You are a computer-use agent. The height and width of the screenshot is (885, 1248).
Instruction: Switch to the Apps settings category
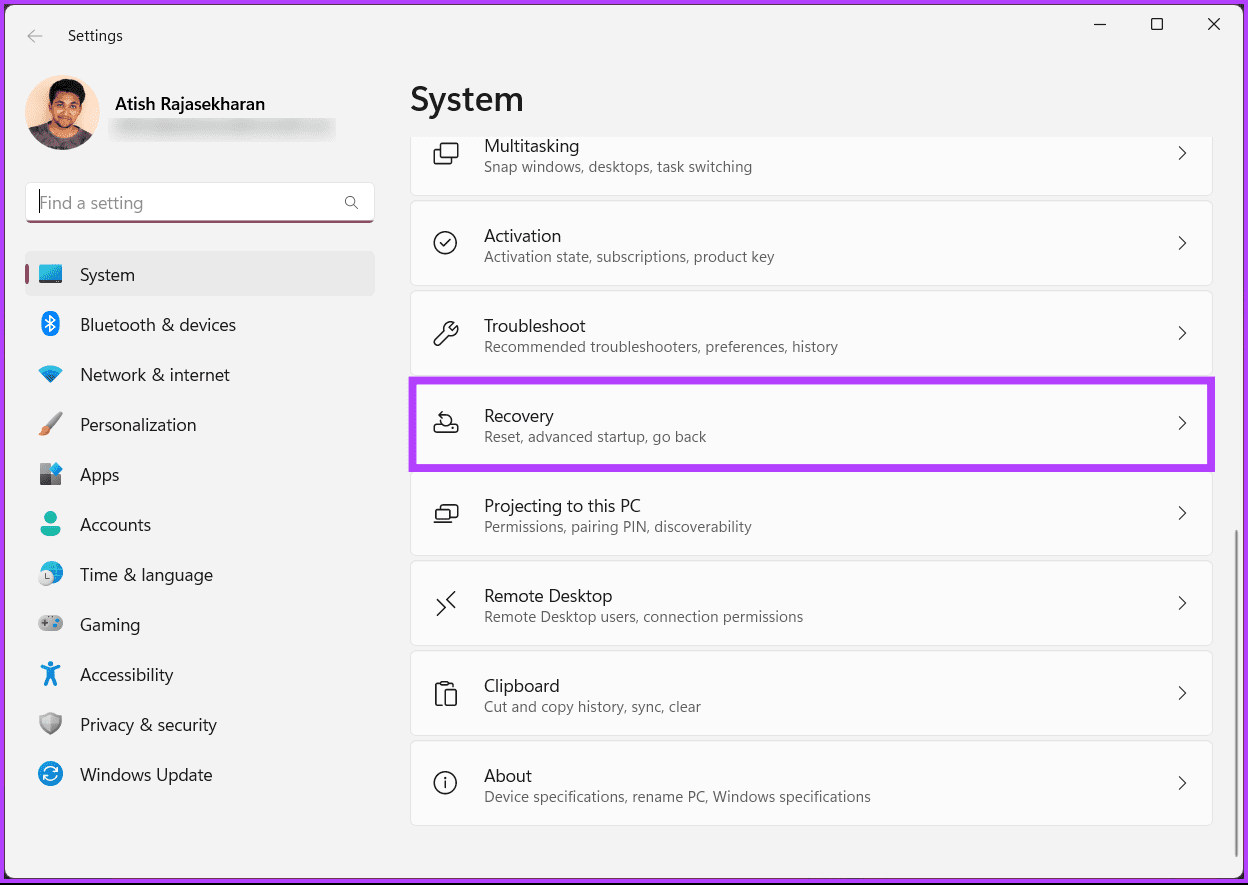[x=99, y=475]
